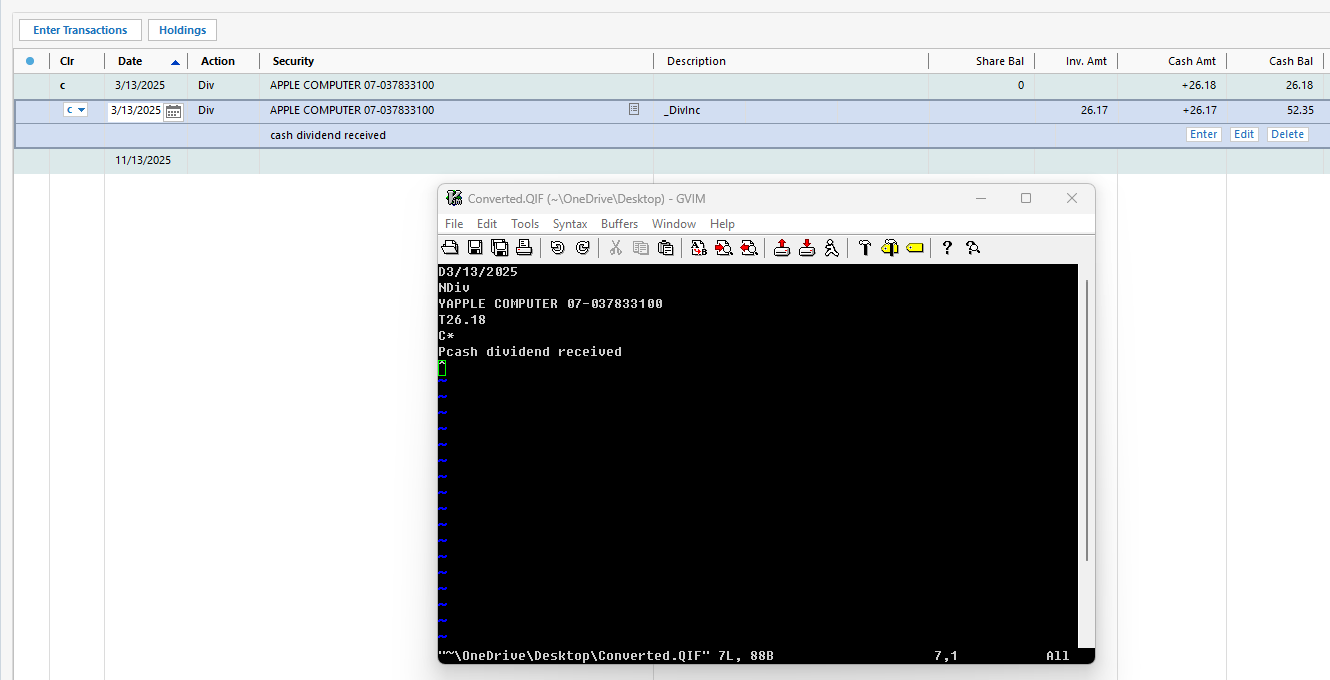Maximize the GVIM window

coord(1025,198)
